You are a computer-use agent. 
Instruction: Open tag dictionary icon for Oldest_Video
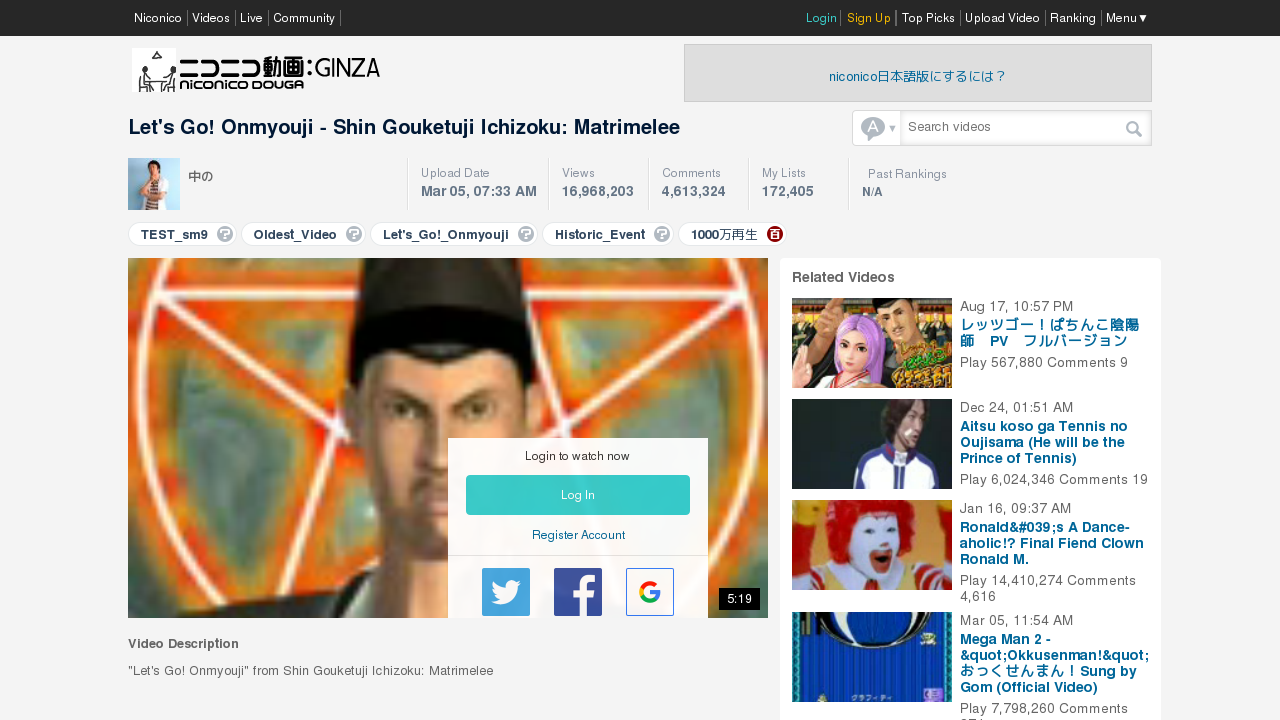pos(354,234)
